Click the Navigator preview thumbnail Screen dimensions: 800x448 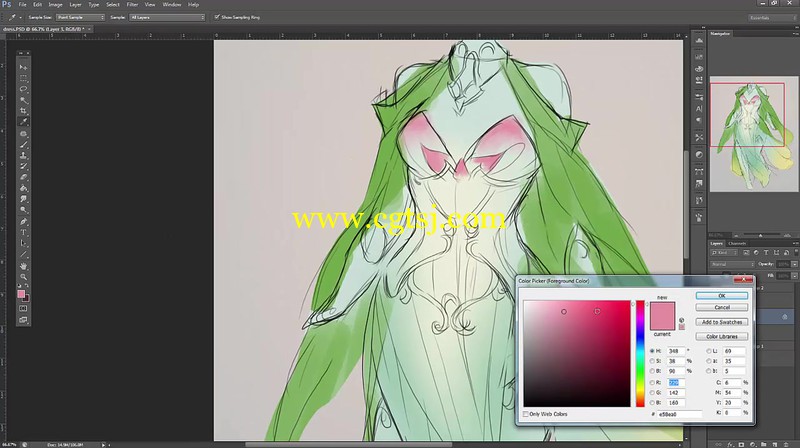point(754,134)
